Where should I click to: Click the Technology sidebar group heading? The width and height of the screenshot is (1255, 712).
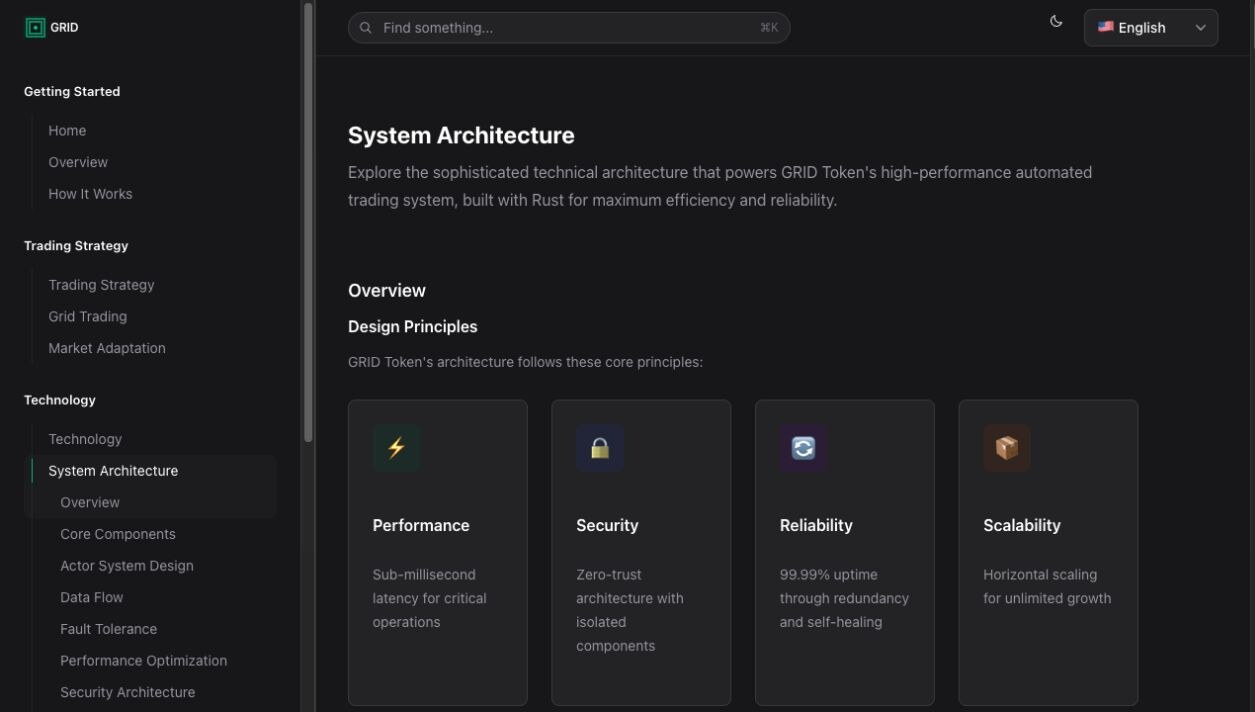tap(60, 400)
